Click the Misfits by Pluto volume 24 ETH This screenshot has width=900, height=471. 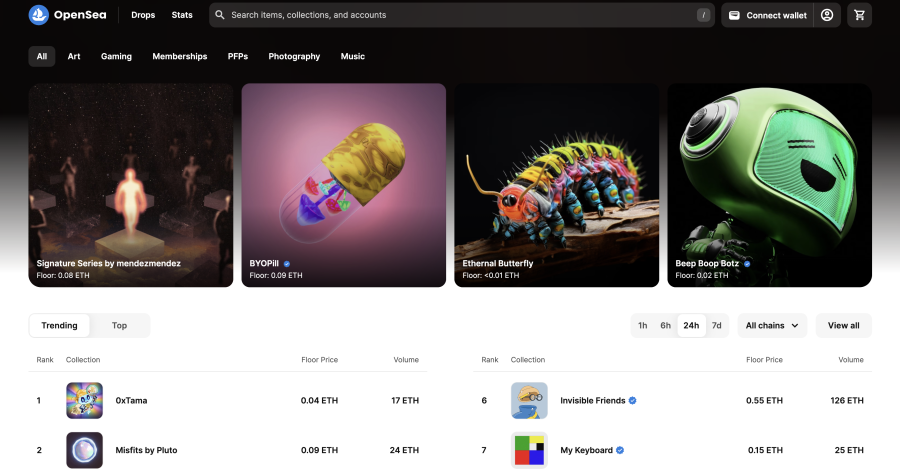(x=404, y=450)
